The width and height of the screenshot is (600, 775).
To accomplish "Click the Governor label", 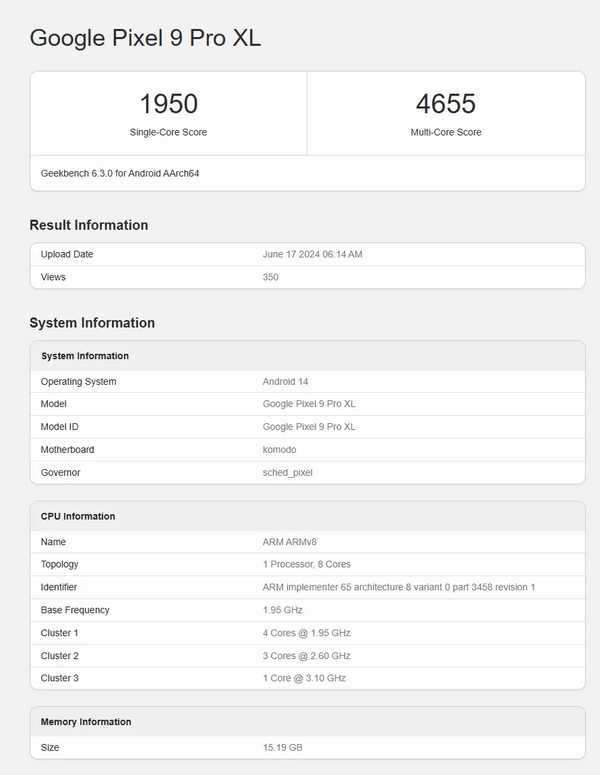I will click(60, 473).
